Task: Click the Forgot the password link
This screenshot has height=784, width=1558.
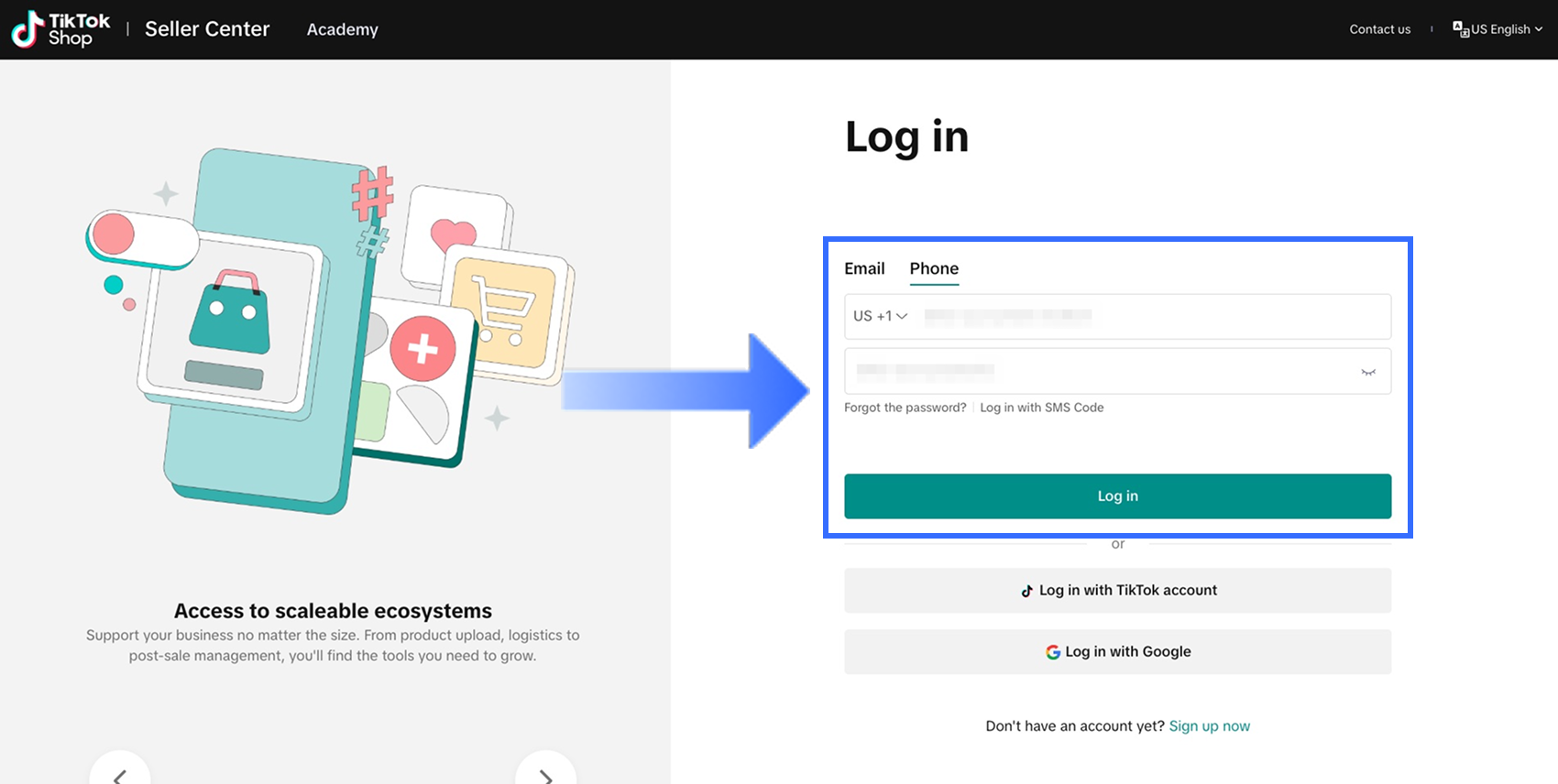Action: (905, 408)
